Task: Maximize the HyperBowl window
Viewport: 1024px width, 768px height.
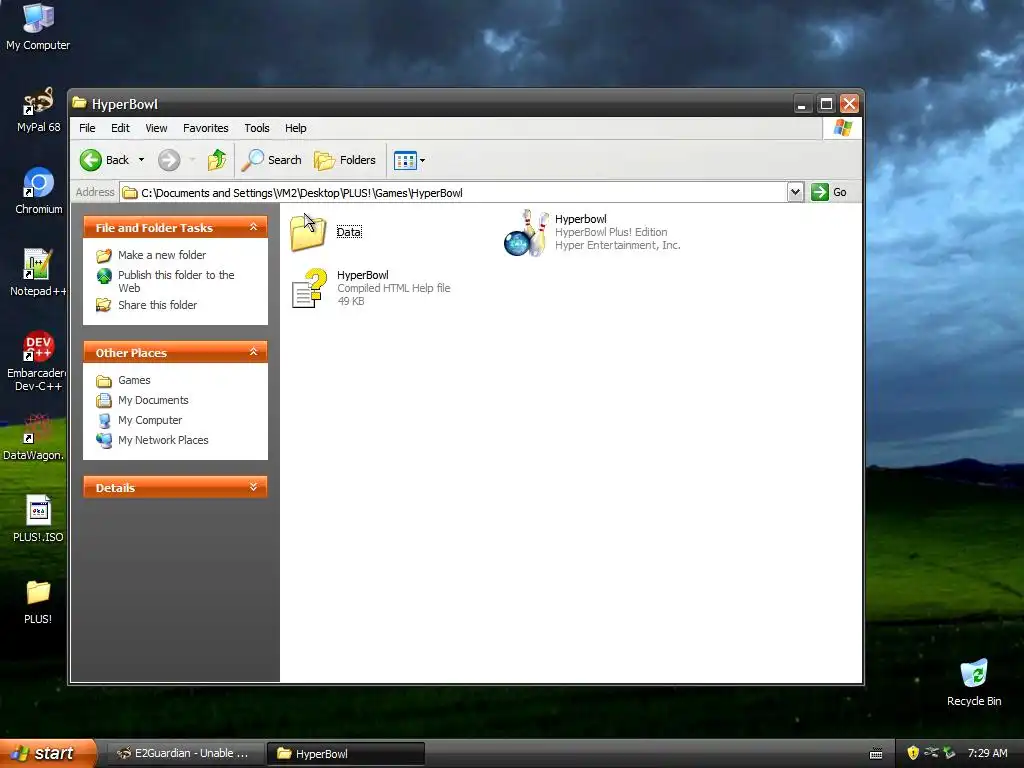Action: pyautogui.click(x=826, y=104)
